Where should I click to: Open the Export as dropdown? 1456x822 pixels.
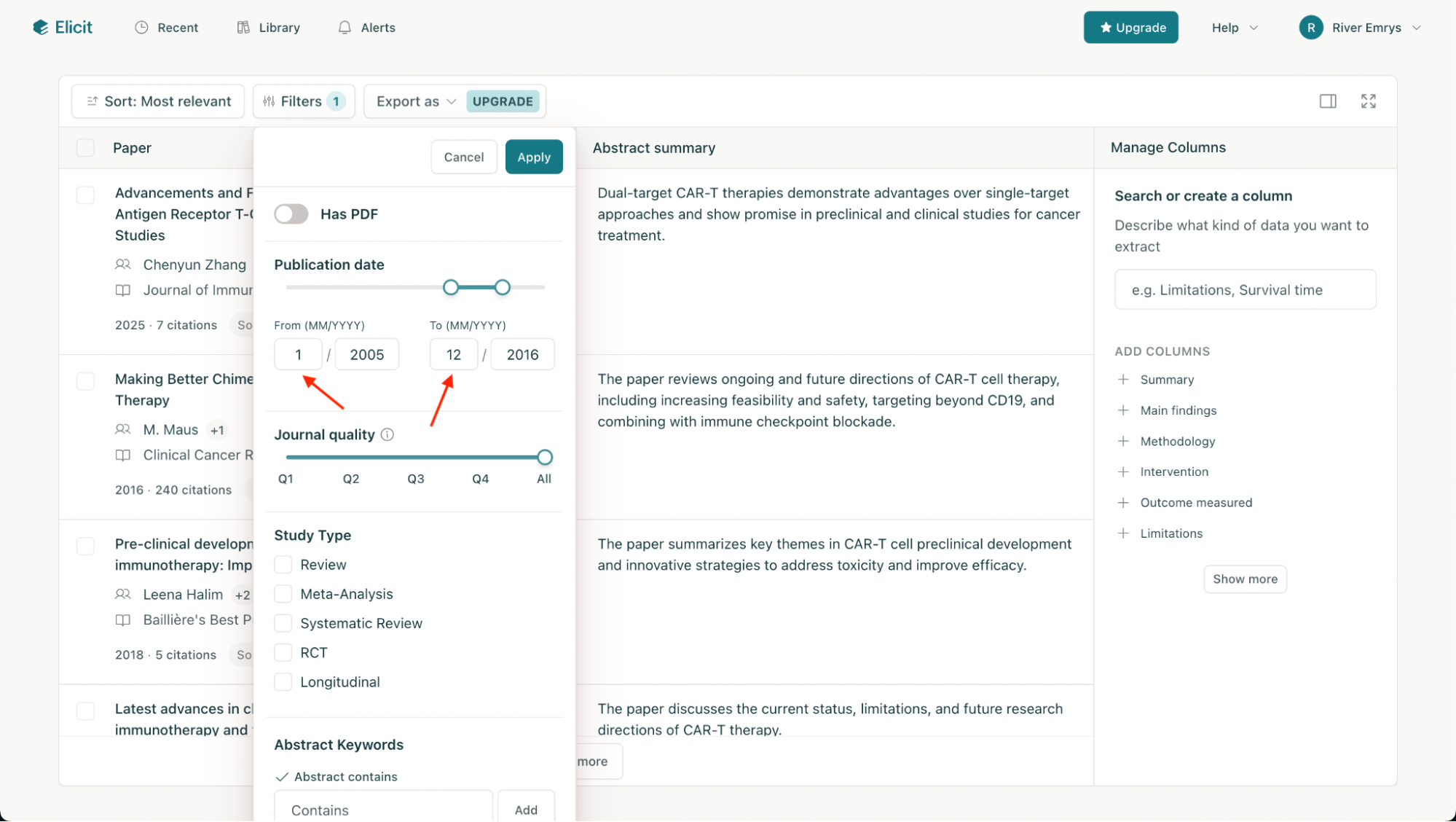(416, 101)
